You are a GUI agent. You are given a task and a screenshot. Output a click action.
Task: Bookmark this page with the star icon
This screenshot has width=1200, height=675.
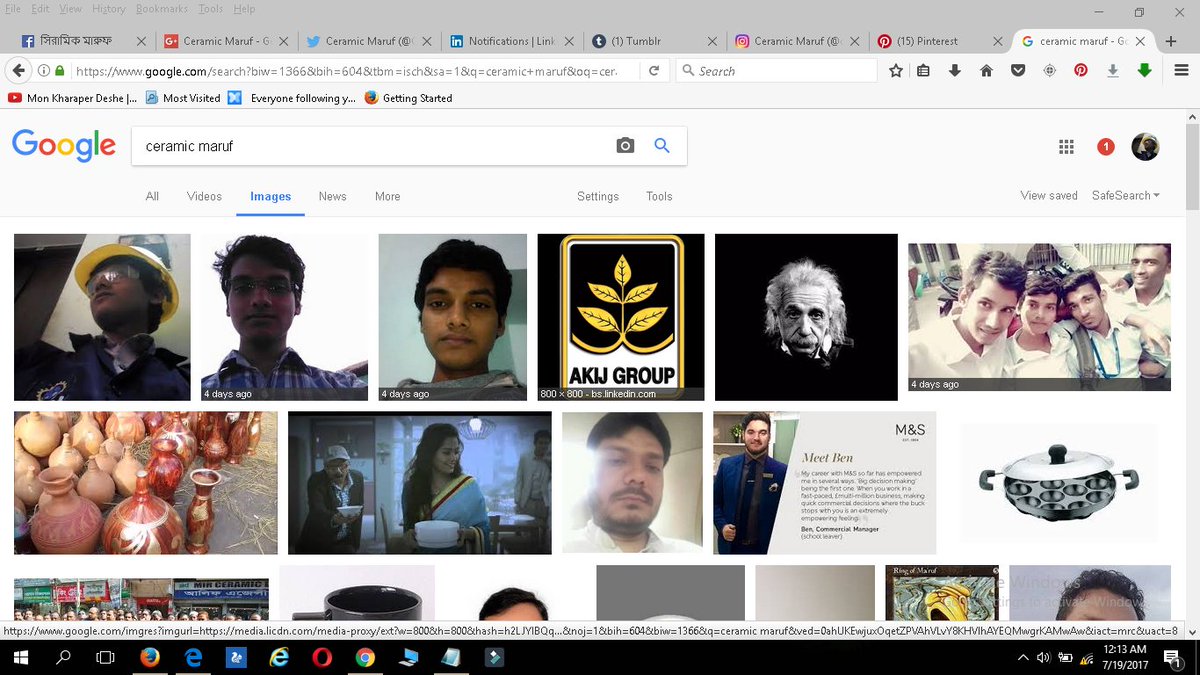[x=896, y=70]
